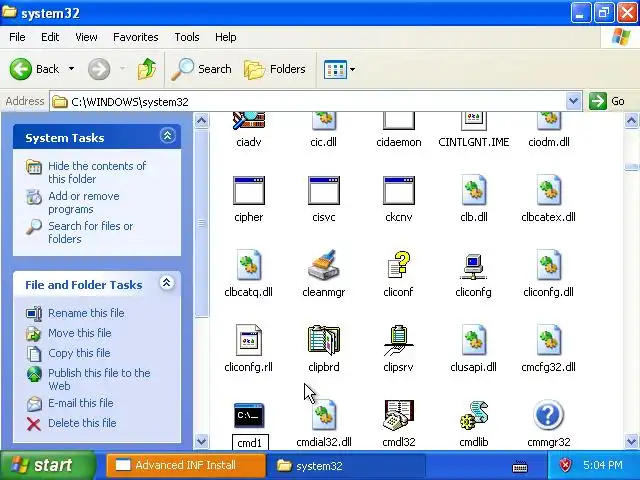Select the cmdial32.dll file icon
Screen dimensions: 640x480
(324, 415)
